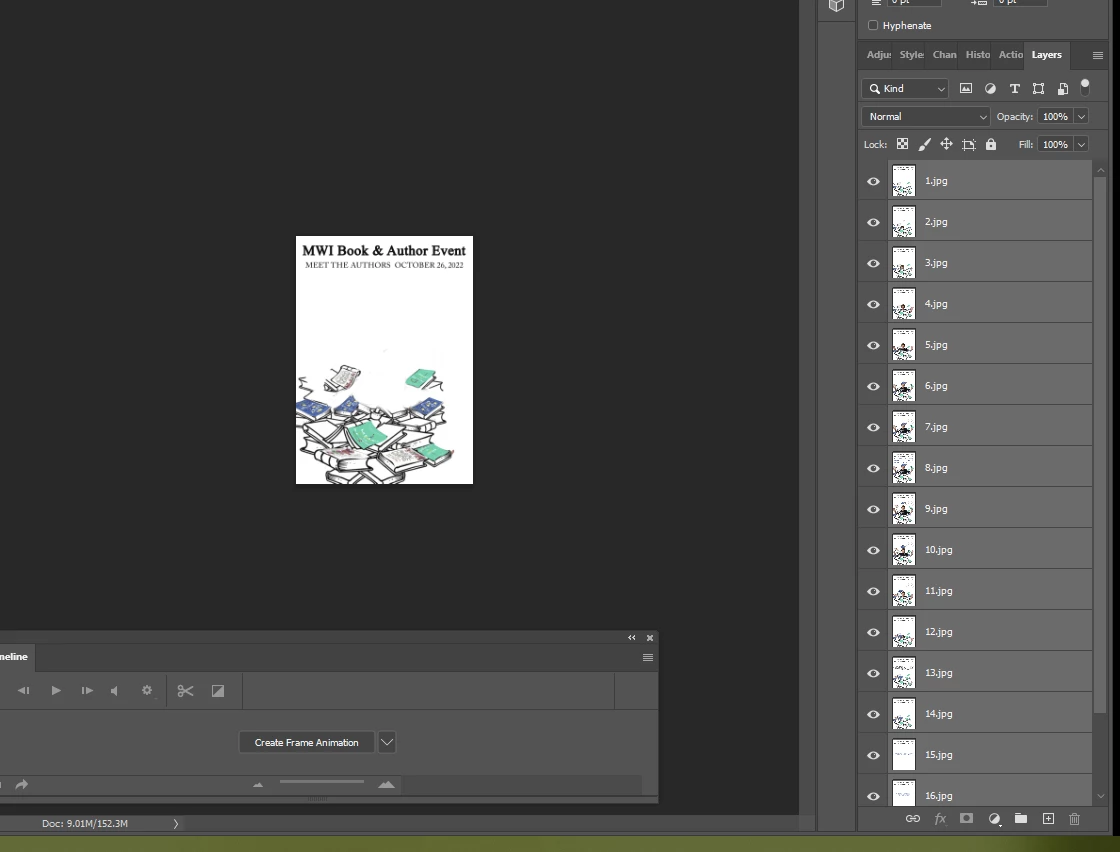Mute audio speaker icon in Timeline
1120x852 pixels.
(x=114, y=691)
